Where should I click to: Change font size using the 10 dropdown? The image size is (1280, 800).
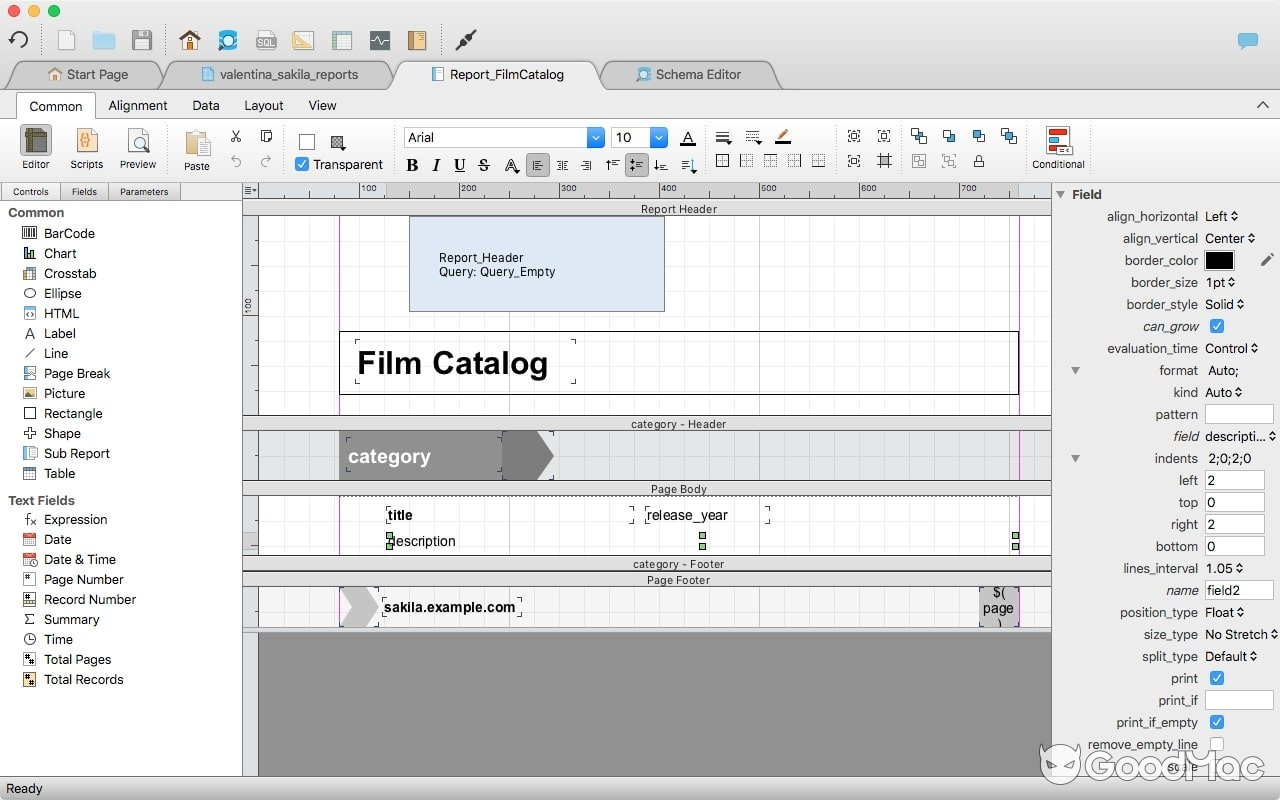click(655, 137)
